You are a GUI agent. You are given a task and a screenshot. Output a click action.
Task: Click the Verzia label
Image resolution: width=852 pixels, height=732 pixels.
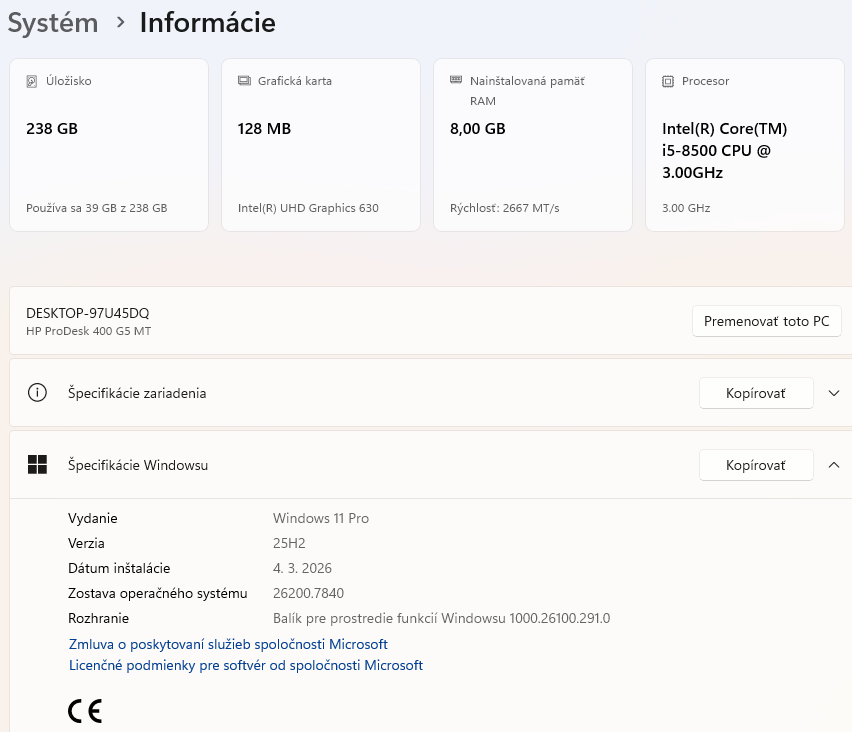tap(86, 543)
